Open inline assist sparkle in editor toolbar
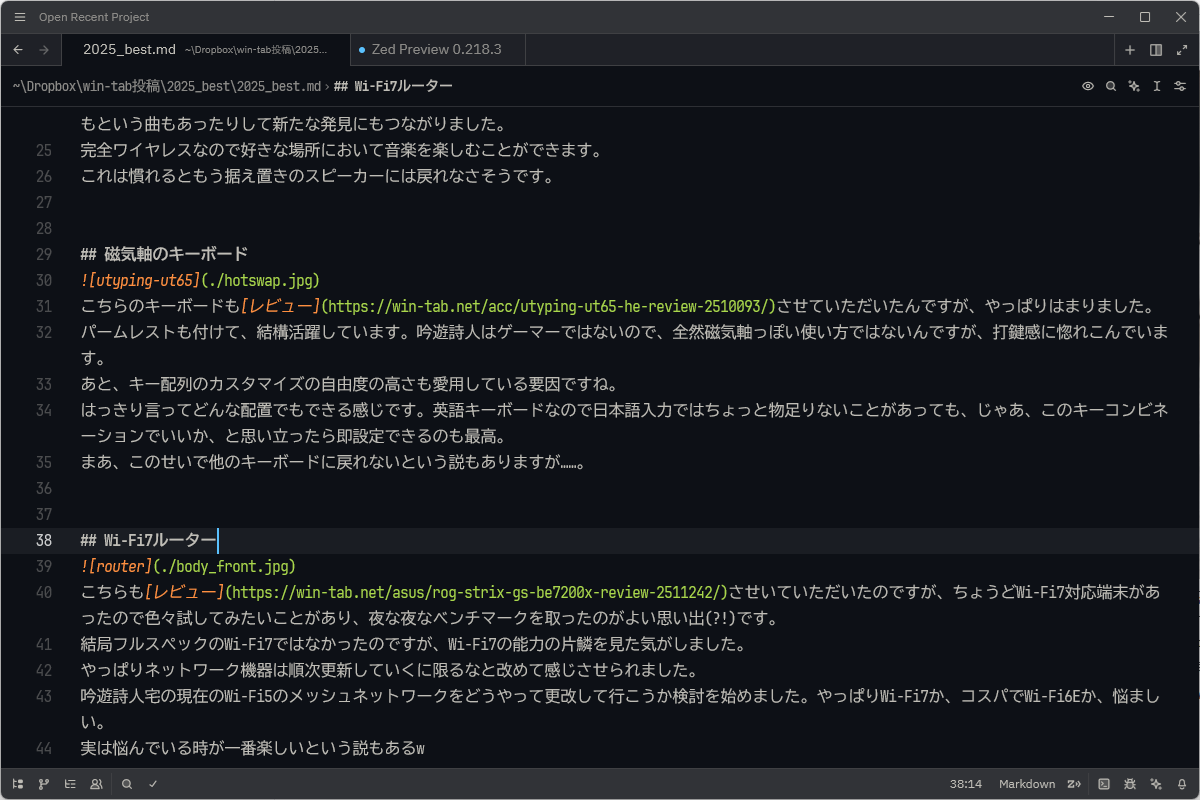The image size is (1200, 800). (1134, 86)
